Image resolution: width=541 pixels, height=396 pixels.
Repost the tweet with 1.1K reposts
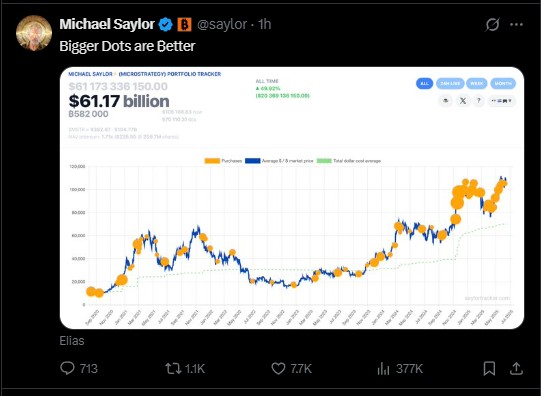pos(185,368)
